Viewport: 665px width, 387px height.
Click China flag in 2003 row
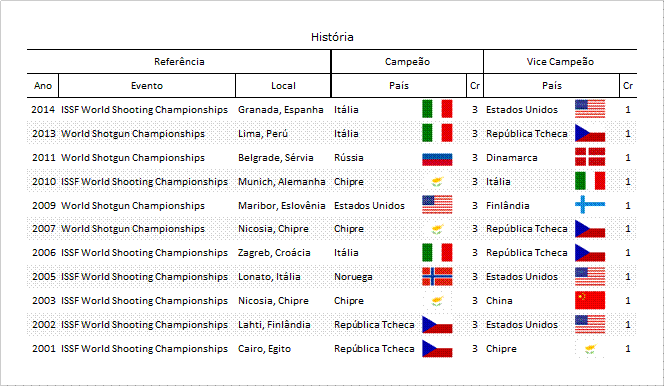[590, 300]
